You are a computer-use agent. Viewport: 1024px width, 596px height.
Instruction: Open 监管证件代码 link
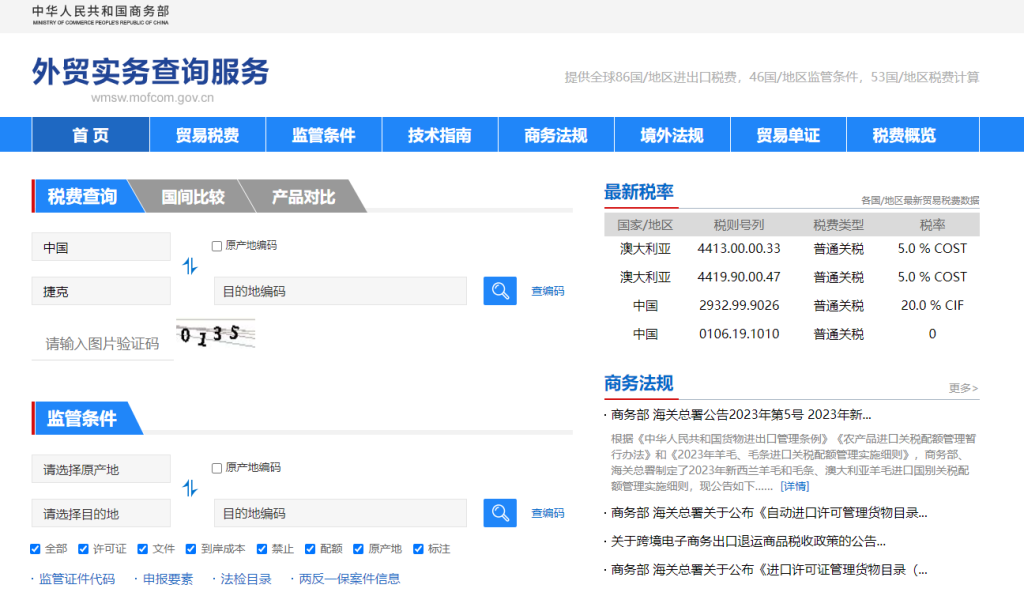click(77, 578)
